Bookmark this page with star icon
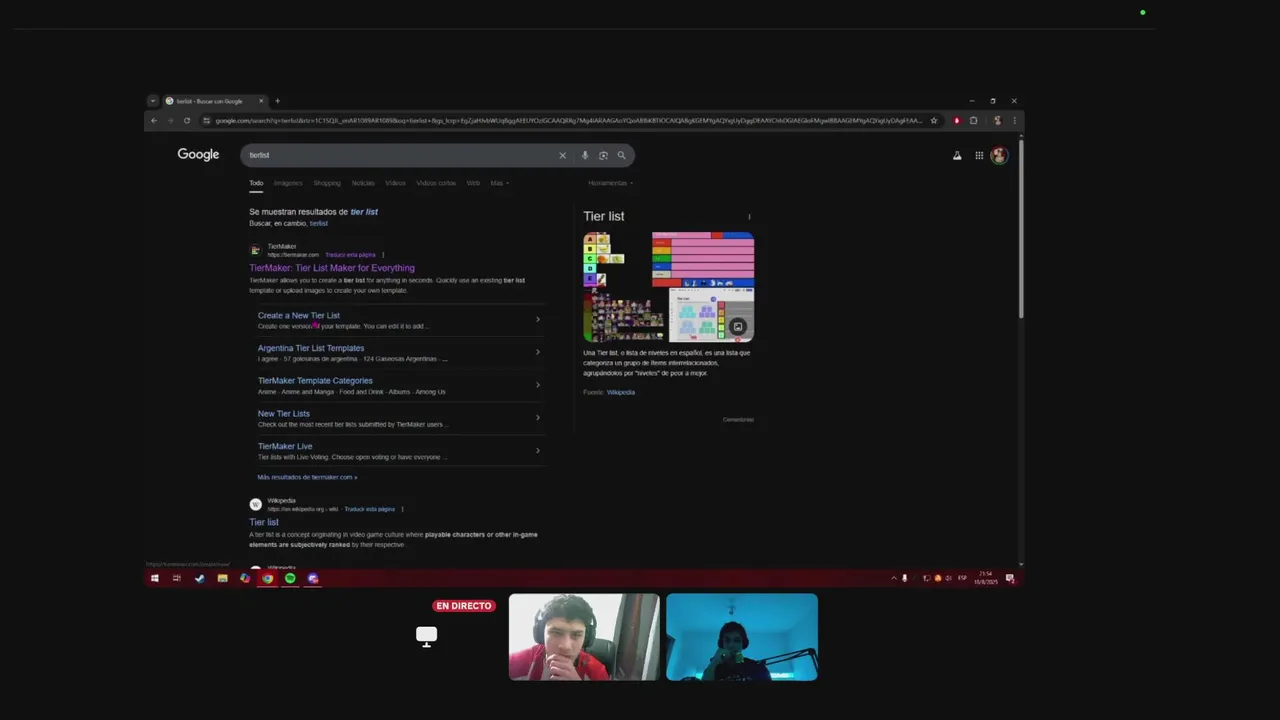1280x720 pixels. (x=934, y=121)
